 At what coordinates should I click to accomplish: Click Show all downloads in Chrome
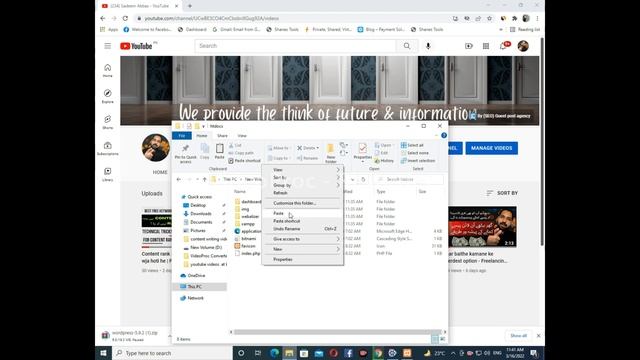tap(518, 336)
